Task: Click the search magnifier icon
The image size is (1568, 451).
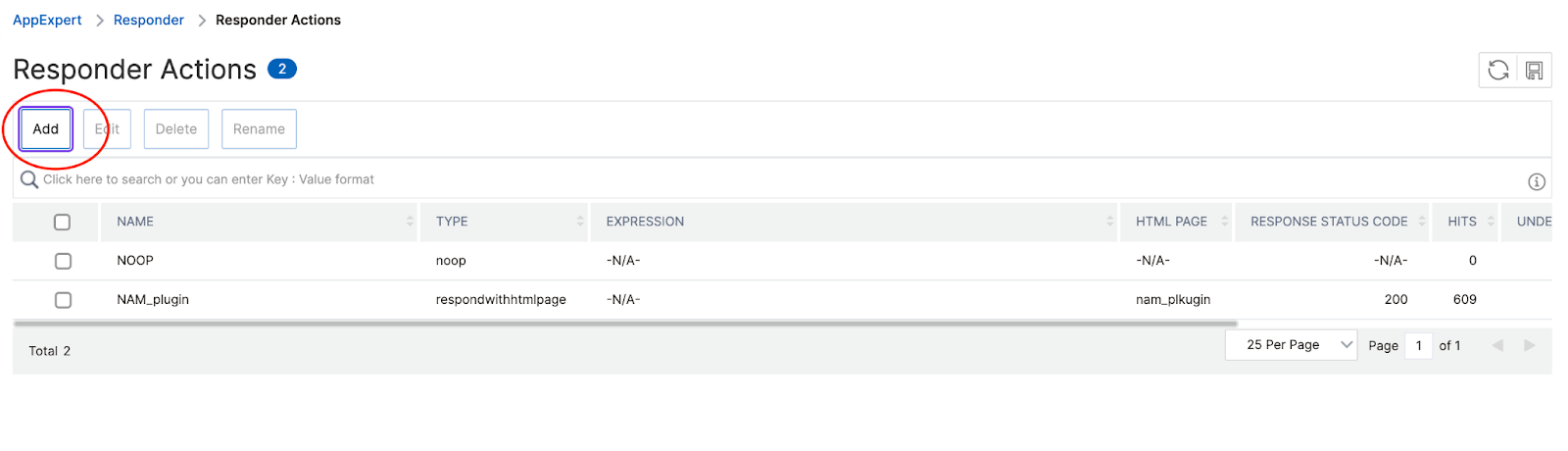Action: [29, 179]
